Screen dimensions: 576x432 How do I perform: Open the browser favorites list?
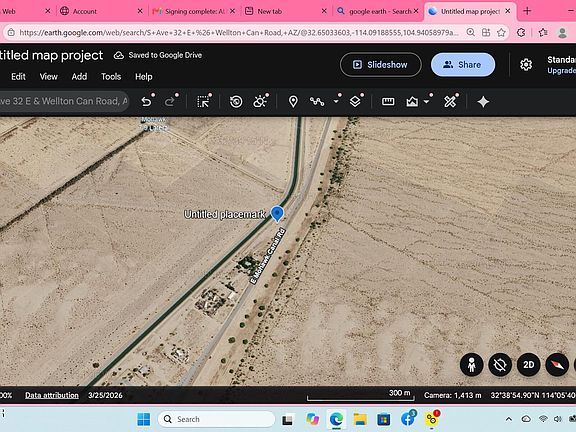(x=543, y=33)
